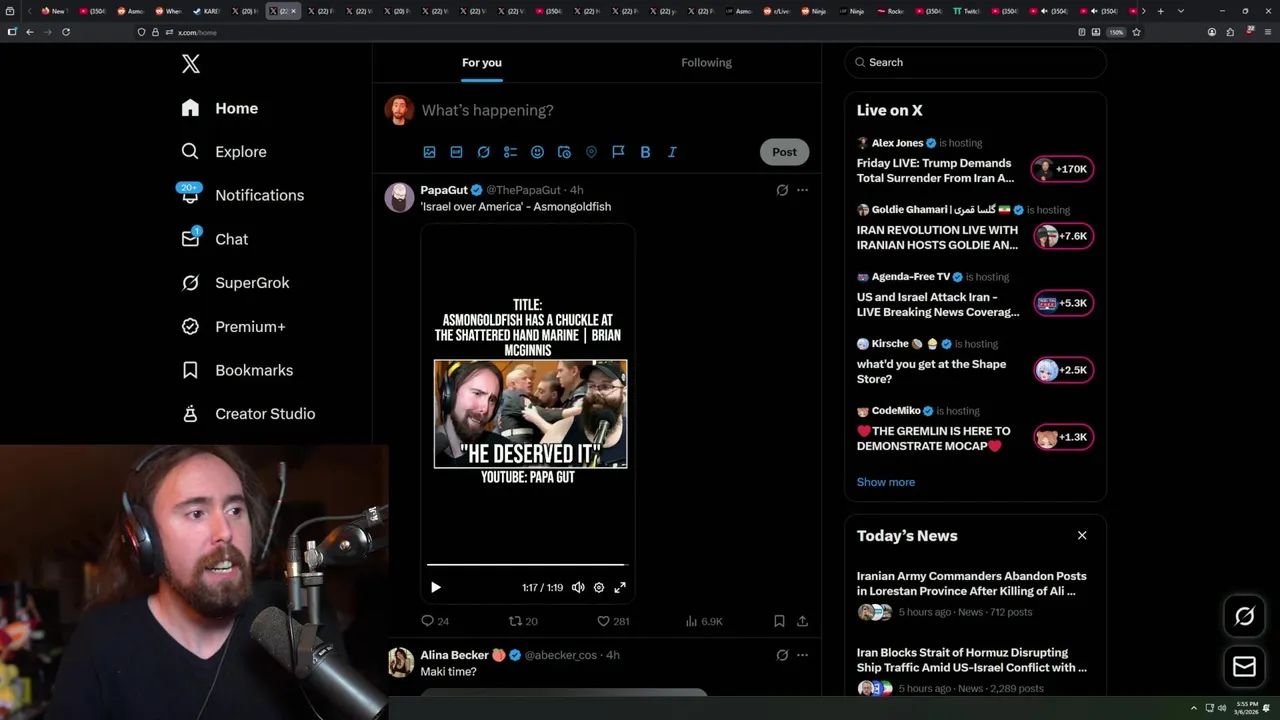This screenshot has height=720, width=1280.
Task: Click the Post button
Action: (x=784, y=152)
